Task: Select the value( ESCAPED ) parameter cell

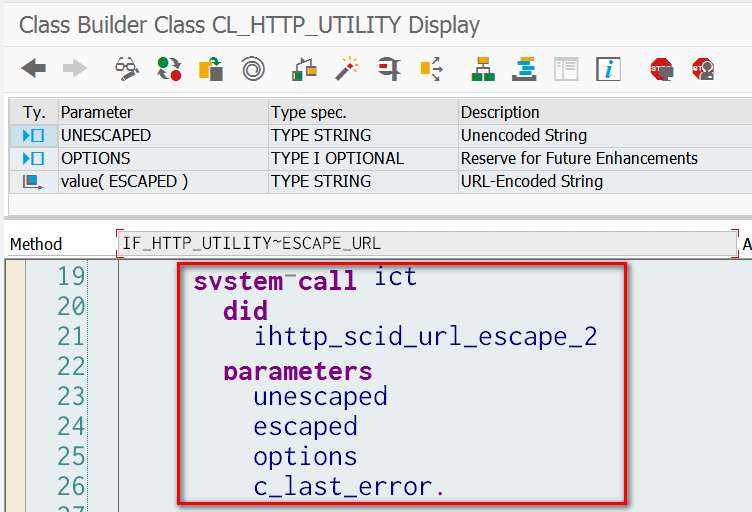Action: point(163,182)
